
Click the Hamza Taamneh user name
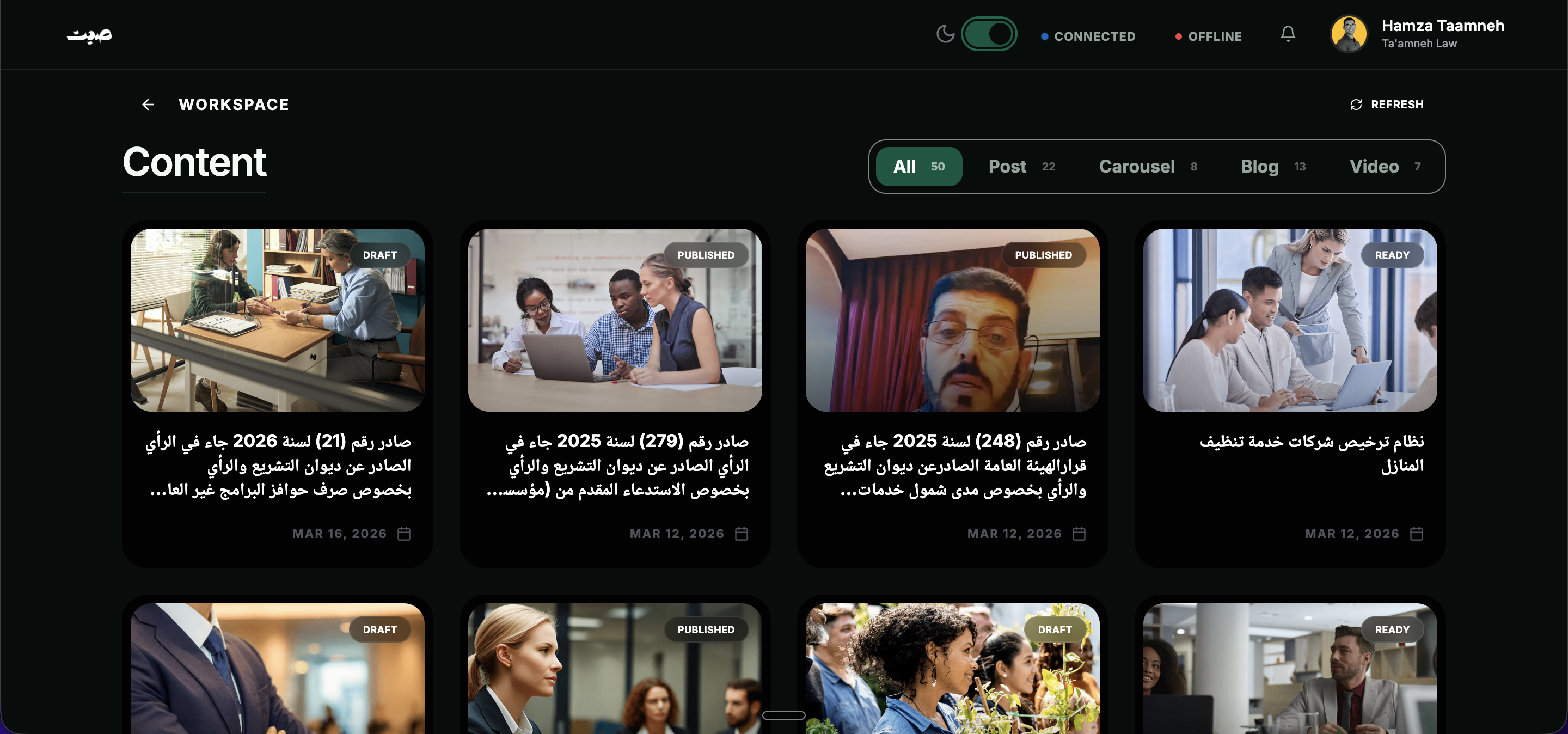click(1443, 26)
